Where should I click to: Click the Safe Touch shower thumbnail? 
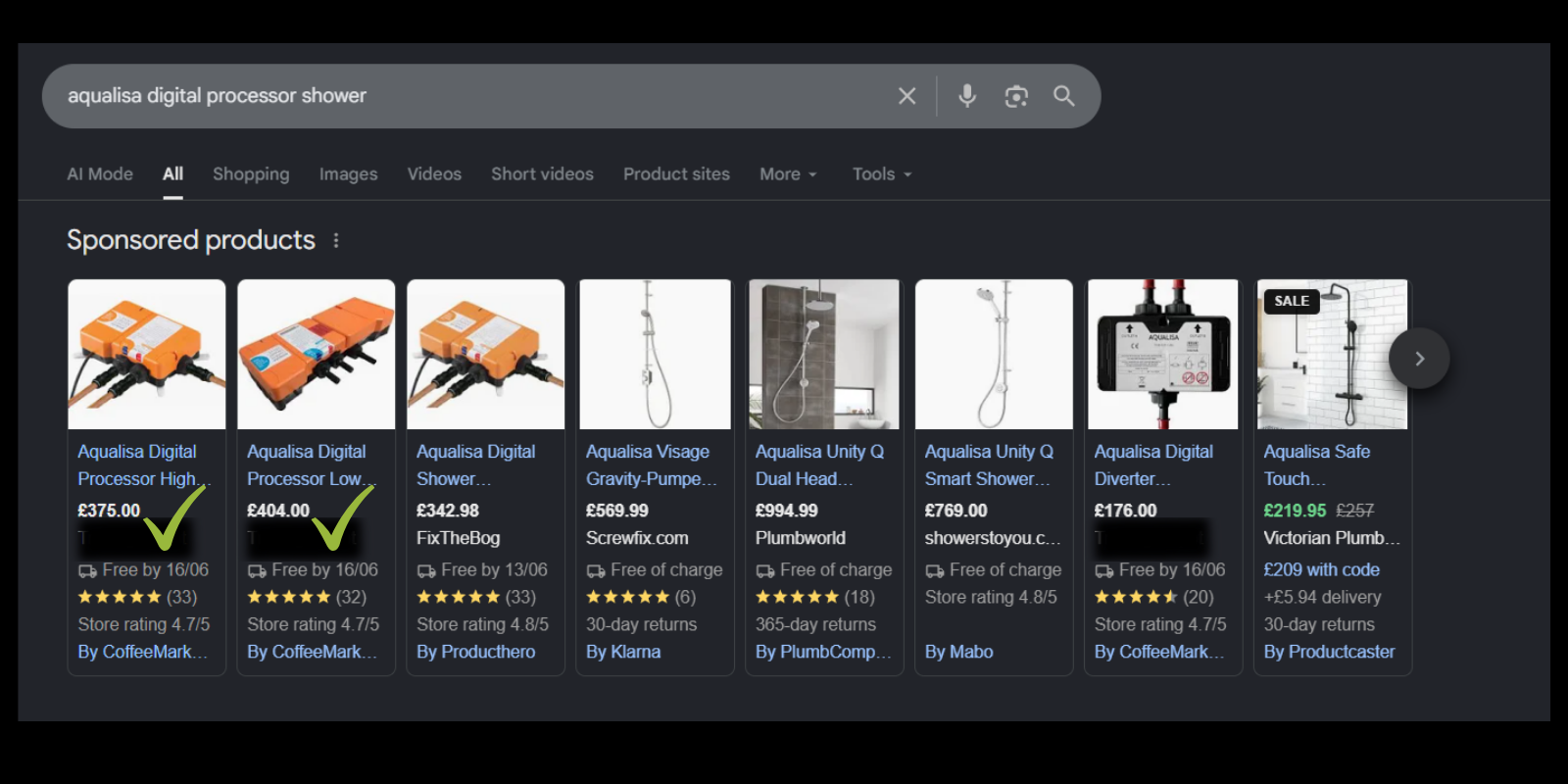[1333, 355]
